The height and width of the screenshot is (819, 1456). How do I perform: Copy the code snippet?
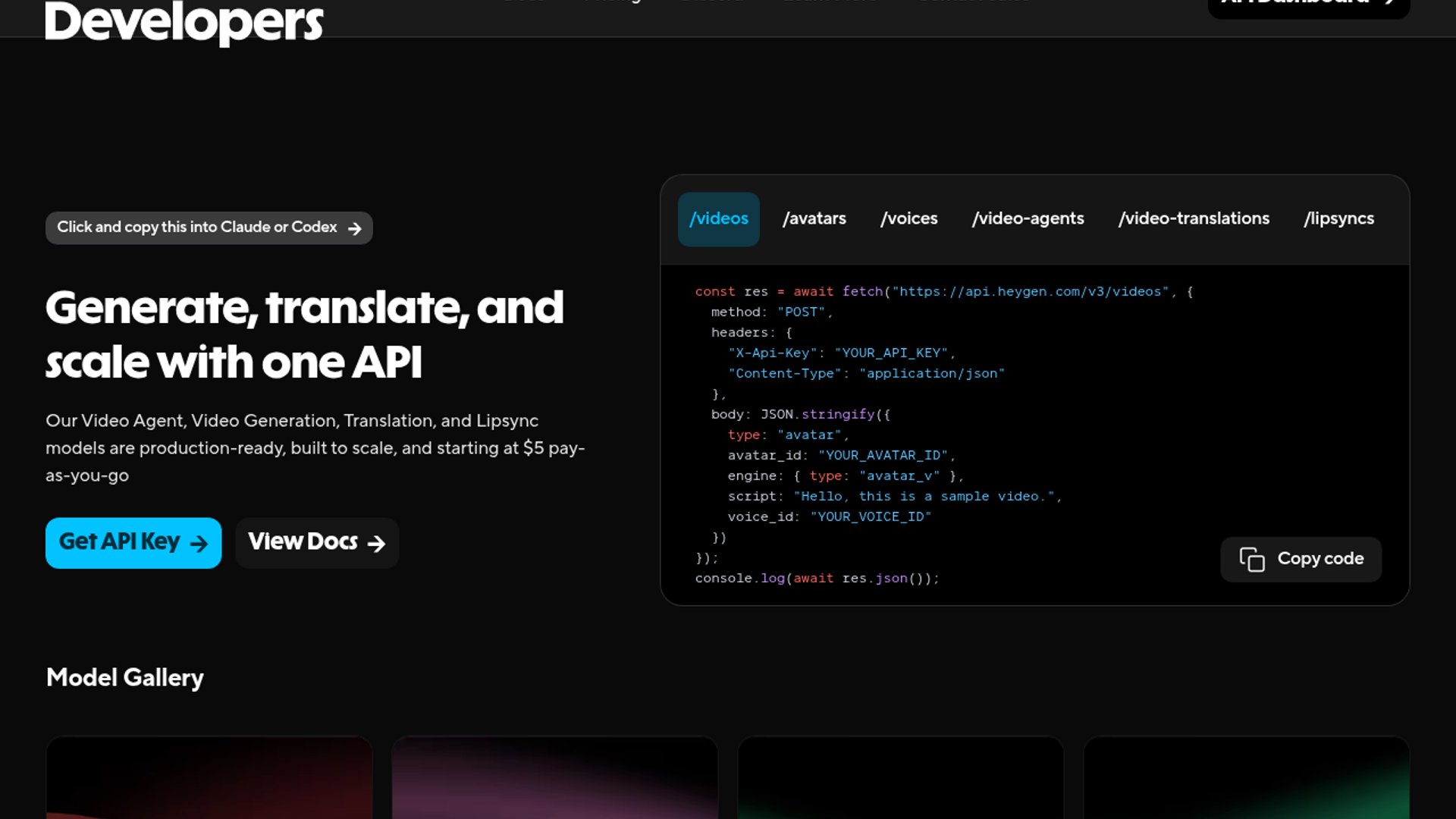click(1301, 560)
